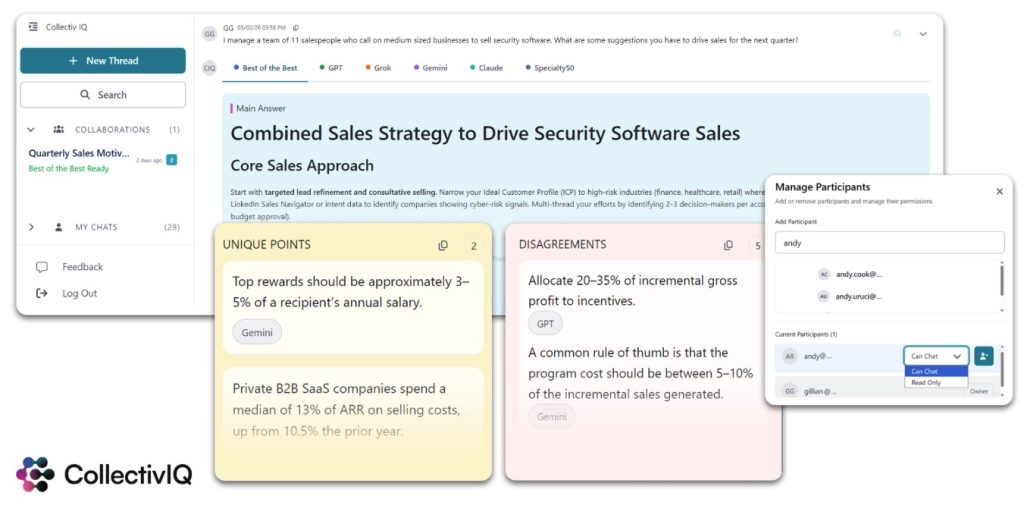Click the GG user avatar on the prompt
The width and height of the screenshot is (1024, 527).
coord(210,34)
